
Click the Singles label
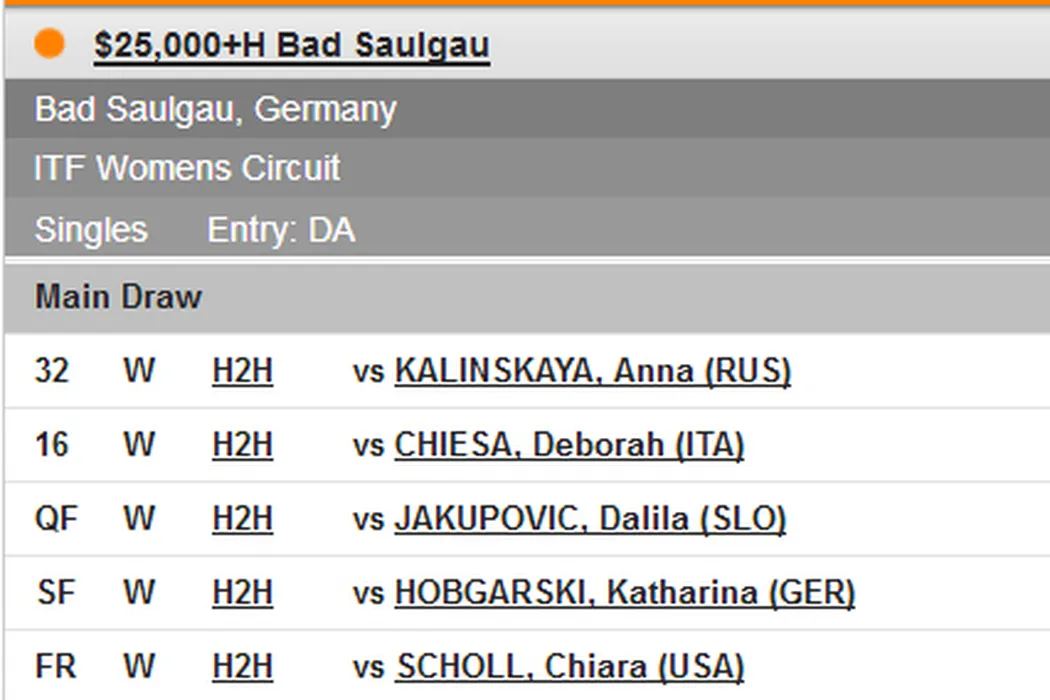tap(91, 231)
